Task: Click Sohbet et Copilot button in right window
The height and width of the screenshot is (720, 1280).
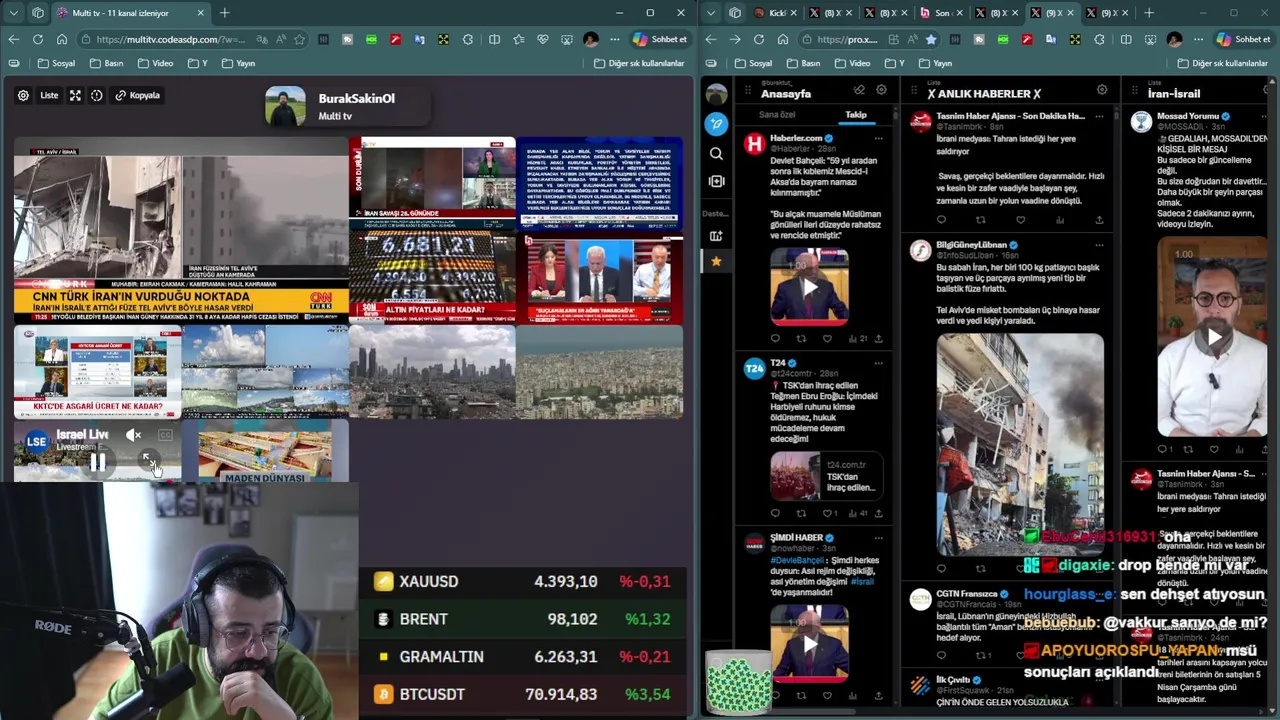Action: pos(1243,39)
